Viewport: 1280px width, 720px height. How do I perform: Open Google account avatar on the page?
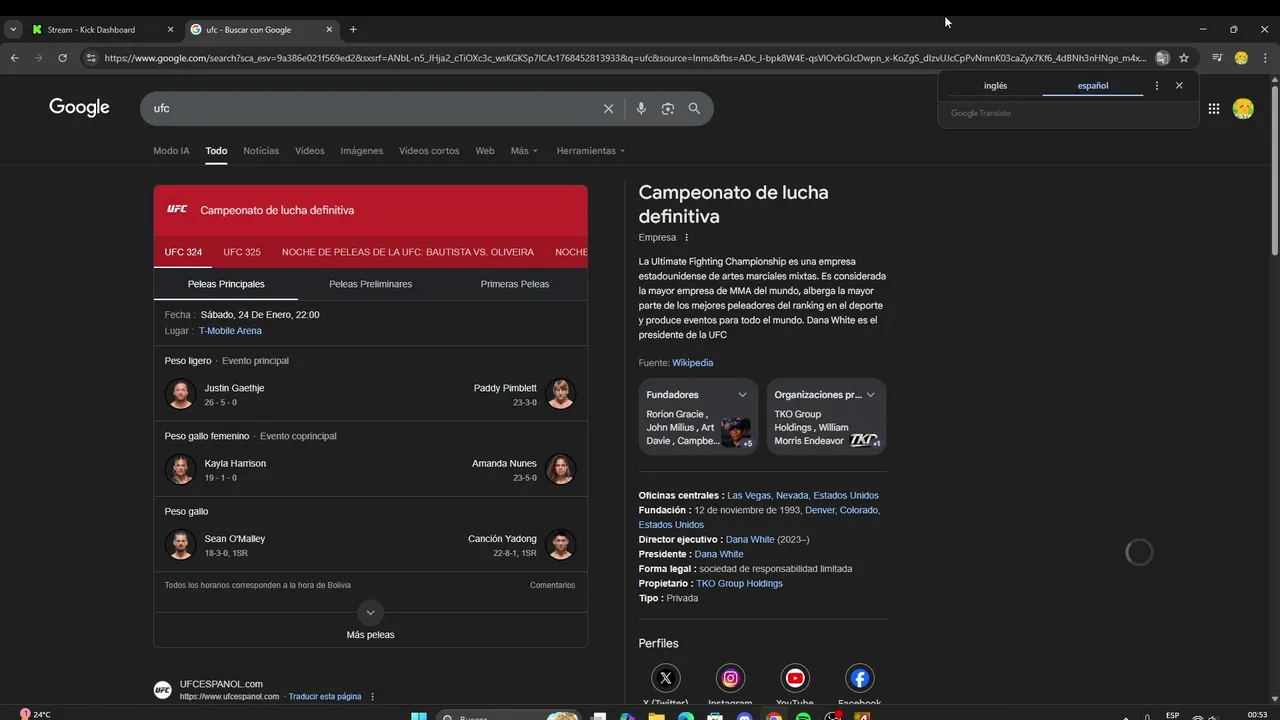(x=1243, y=109)
